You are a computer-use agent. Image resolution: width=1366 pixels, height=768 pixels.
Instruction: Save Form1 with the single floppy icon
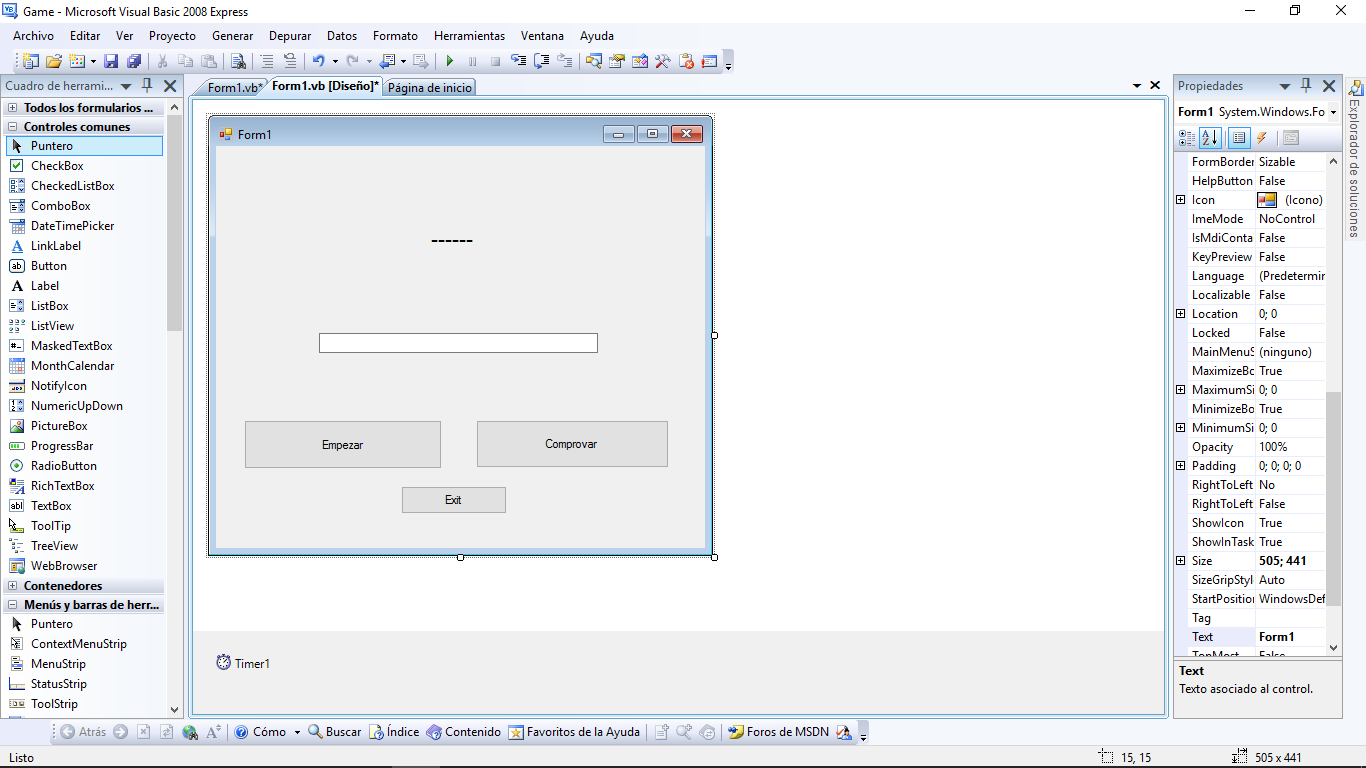111,61
